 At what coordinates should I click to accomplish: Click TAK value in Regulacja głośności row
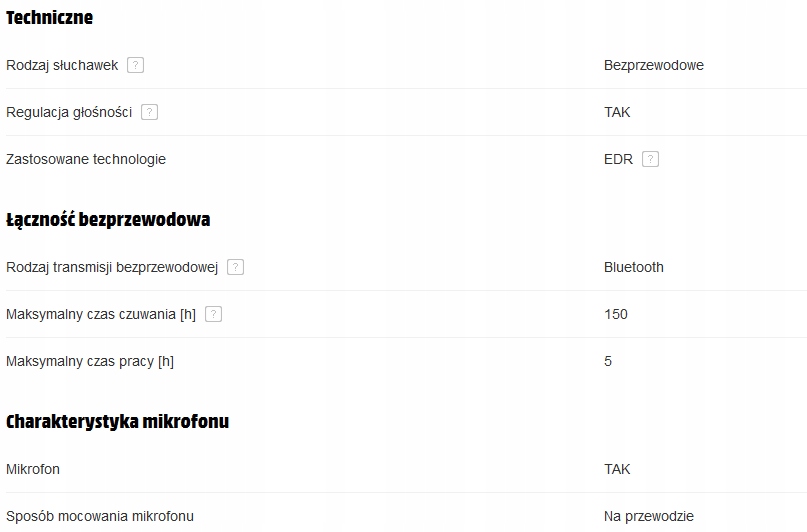point(617,112)
